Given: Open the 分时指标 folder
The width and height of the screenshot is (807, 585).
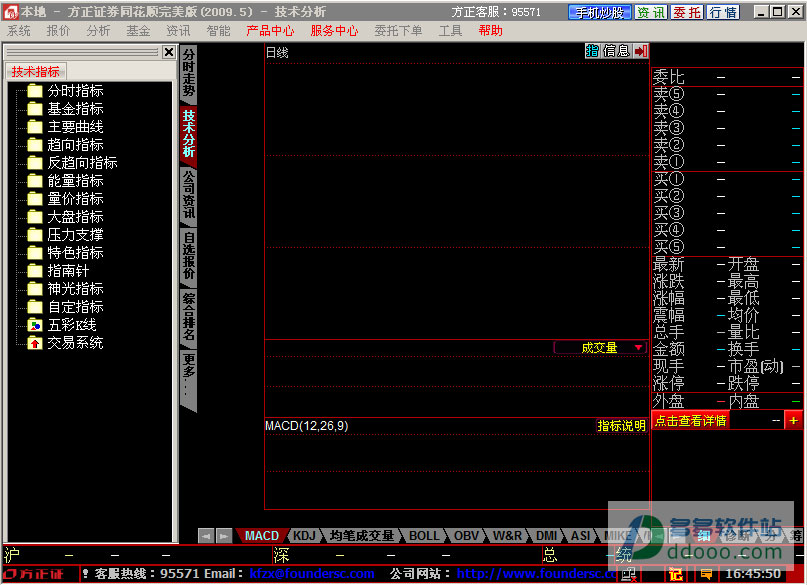Looking at the screenshot, I should (x=65, y=91).
